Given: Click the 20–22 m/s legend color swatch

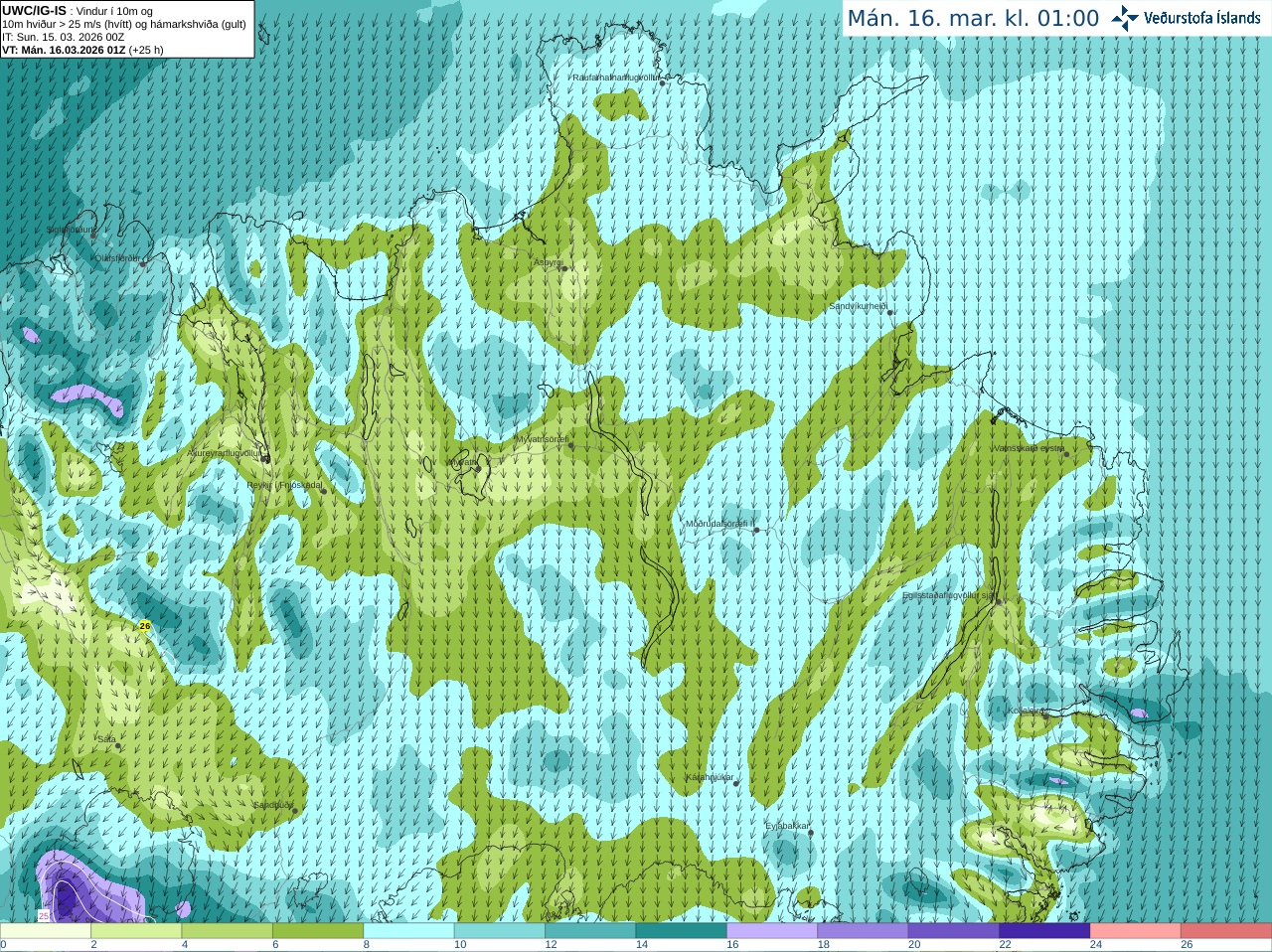Looking at the screenshot, I should 954,931.
